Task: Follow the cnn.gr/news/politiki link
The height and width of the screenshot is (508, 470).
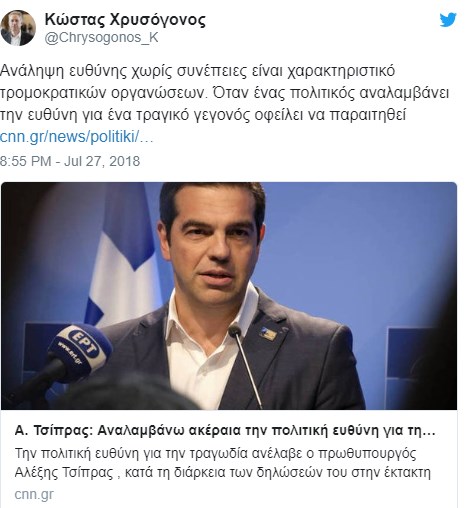Action: (x=76, y=137)
